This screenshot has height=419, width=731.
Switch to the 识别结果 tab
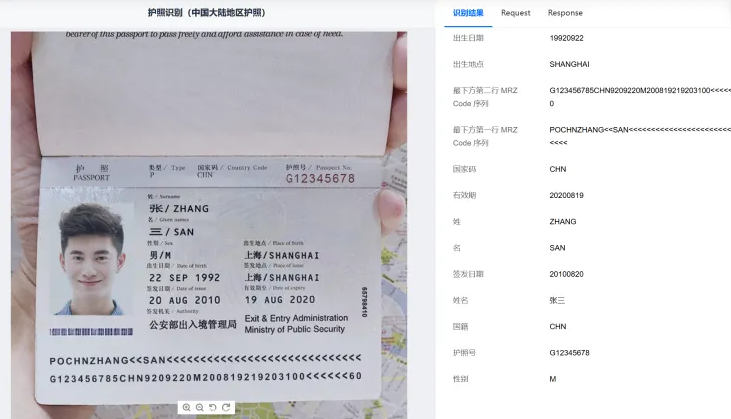(468, 13)
